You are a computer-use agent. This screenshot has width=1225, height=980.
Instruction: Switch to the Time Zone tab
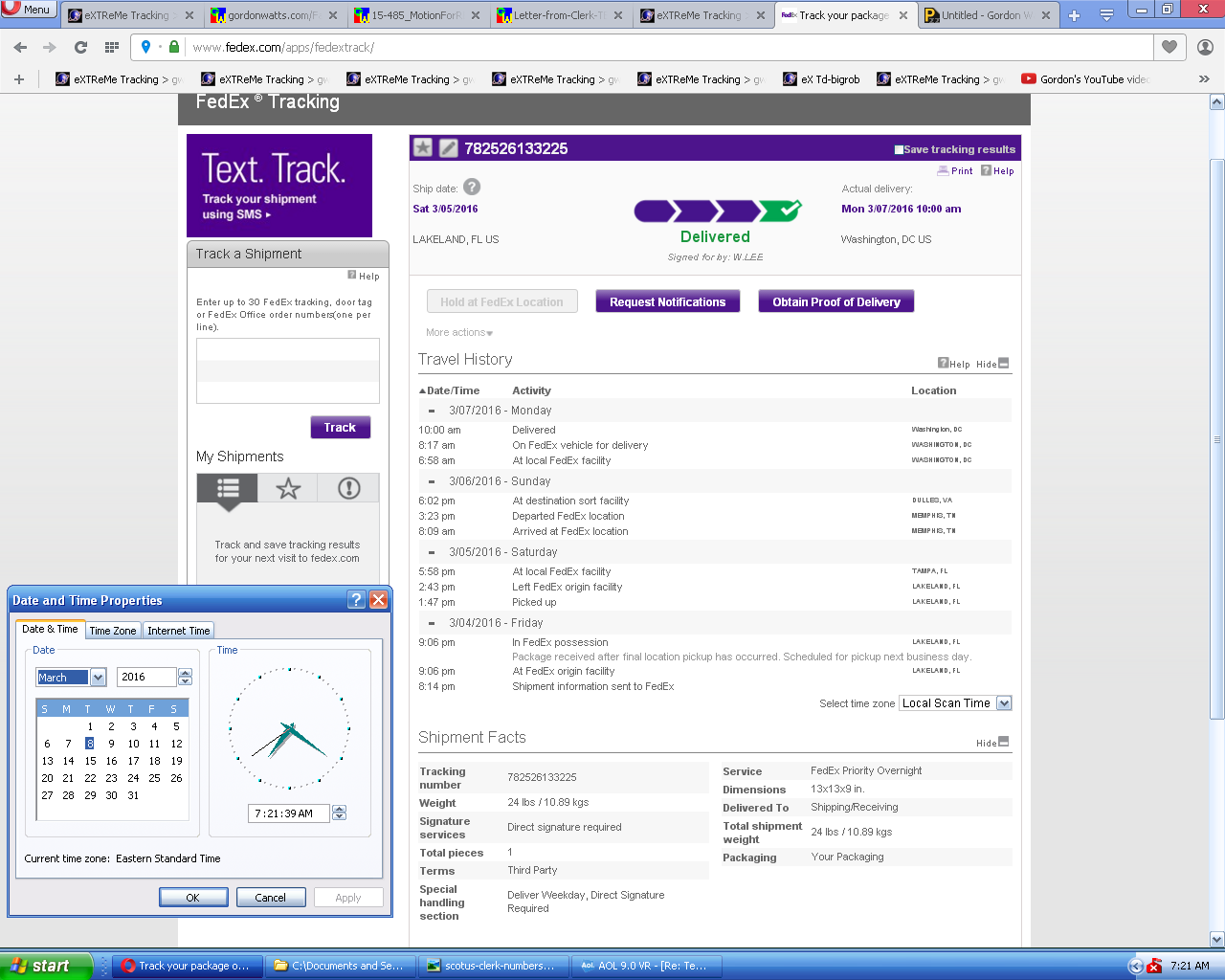[x=113, y=631]
